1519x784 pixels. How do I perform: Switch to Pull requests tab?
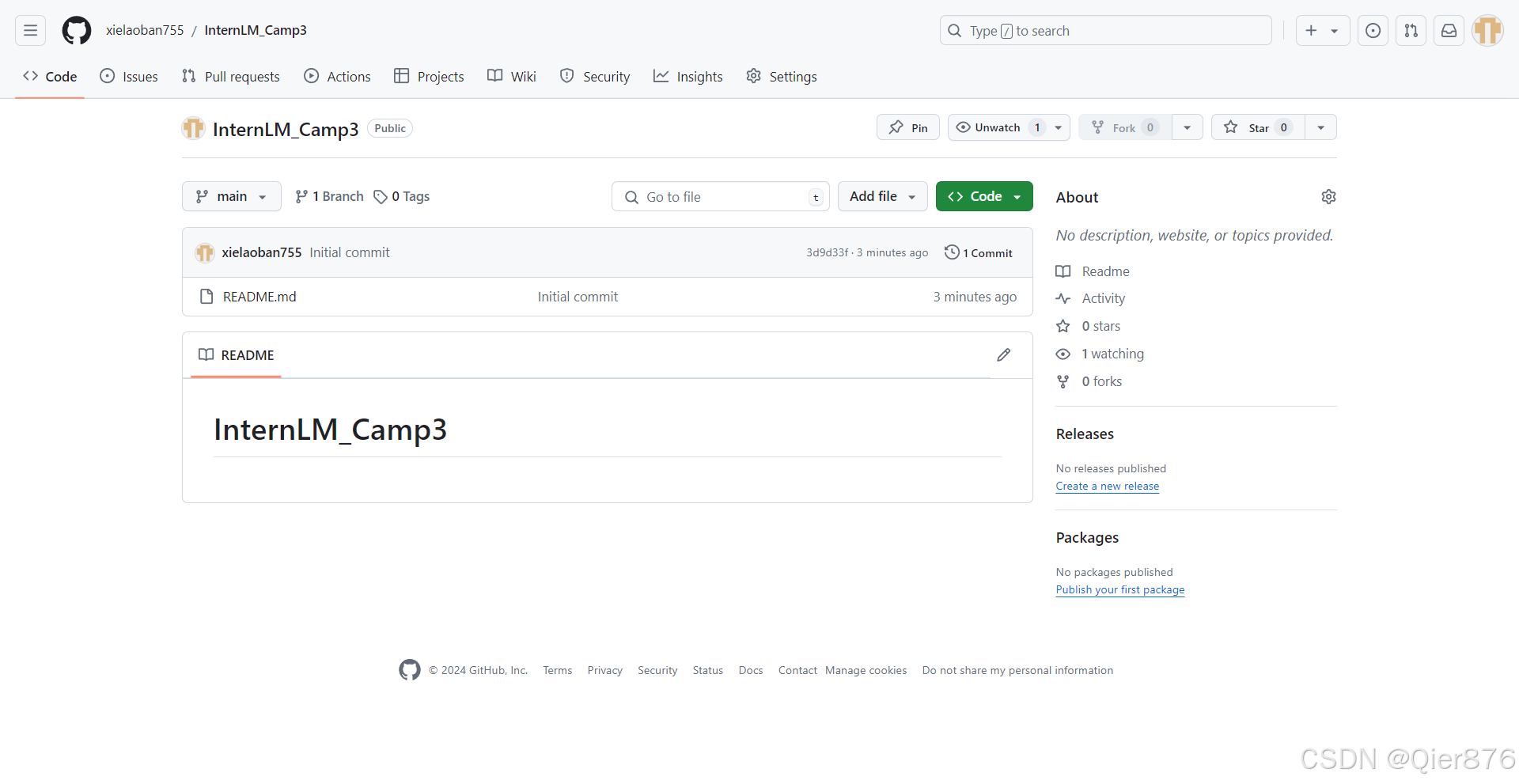tap(231, 77)
